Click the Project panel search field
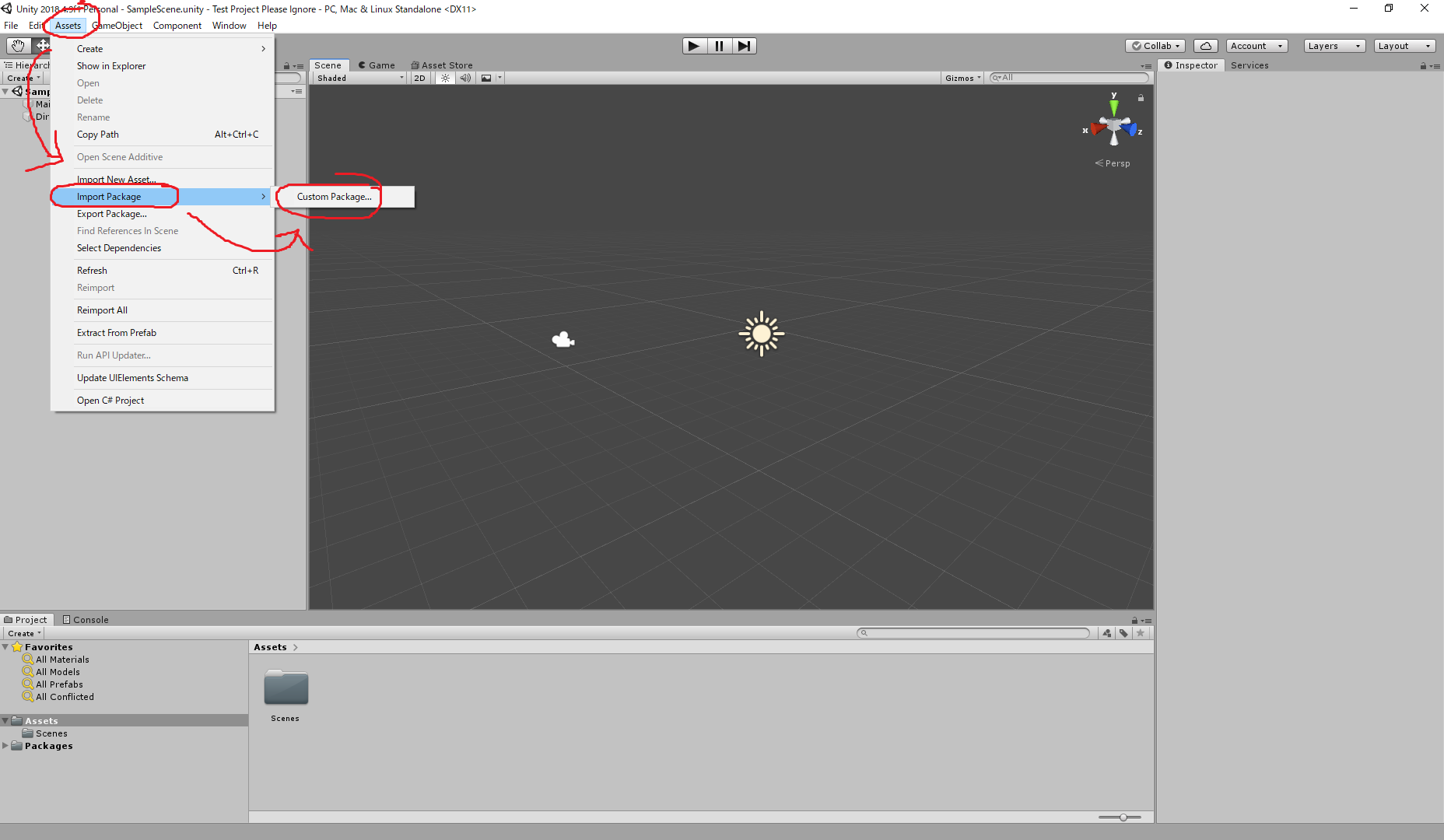This screenshot has width=1444, height=840. 973,632
